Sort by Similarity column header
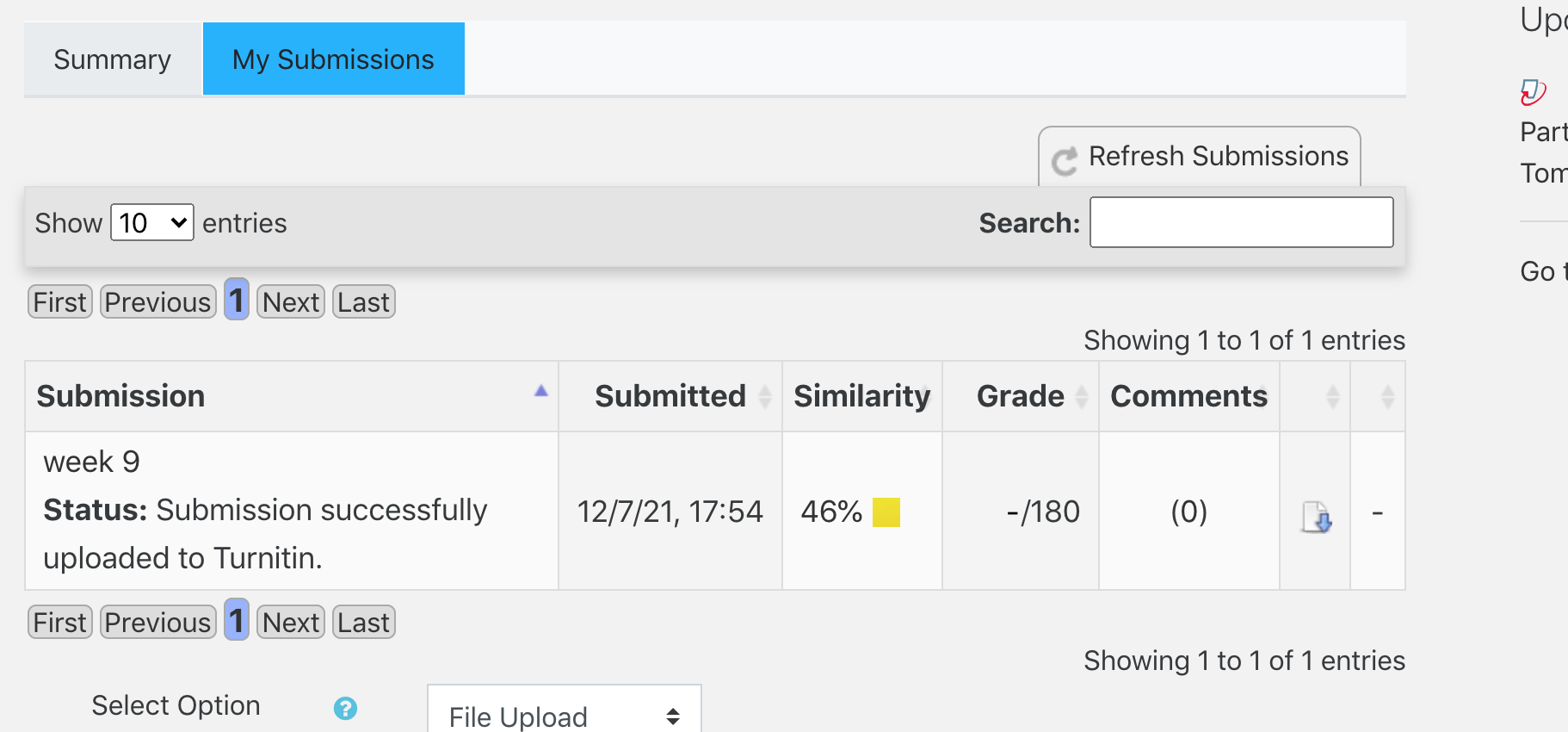The height and width of the screenshot is (732, 1568). (861, 396)
